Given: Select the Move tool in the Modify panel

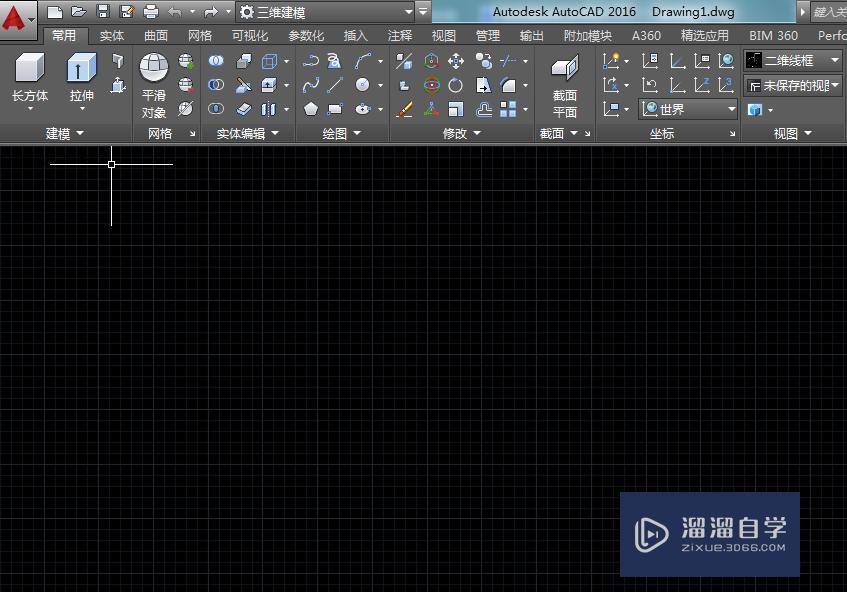Looking at the screenshot, I should click(x=456, y=61).
